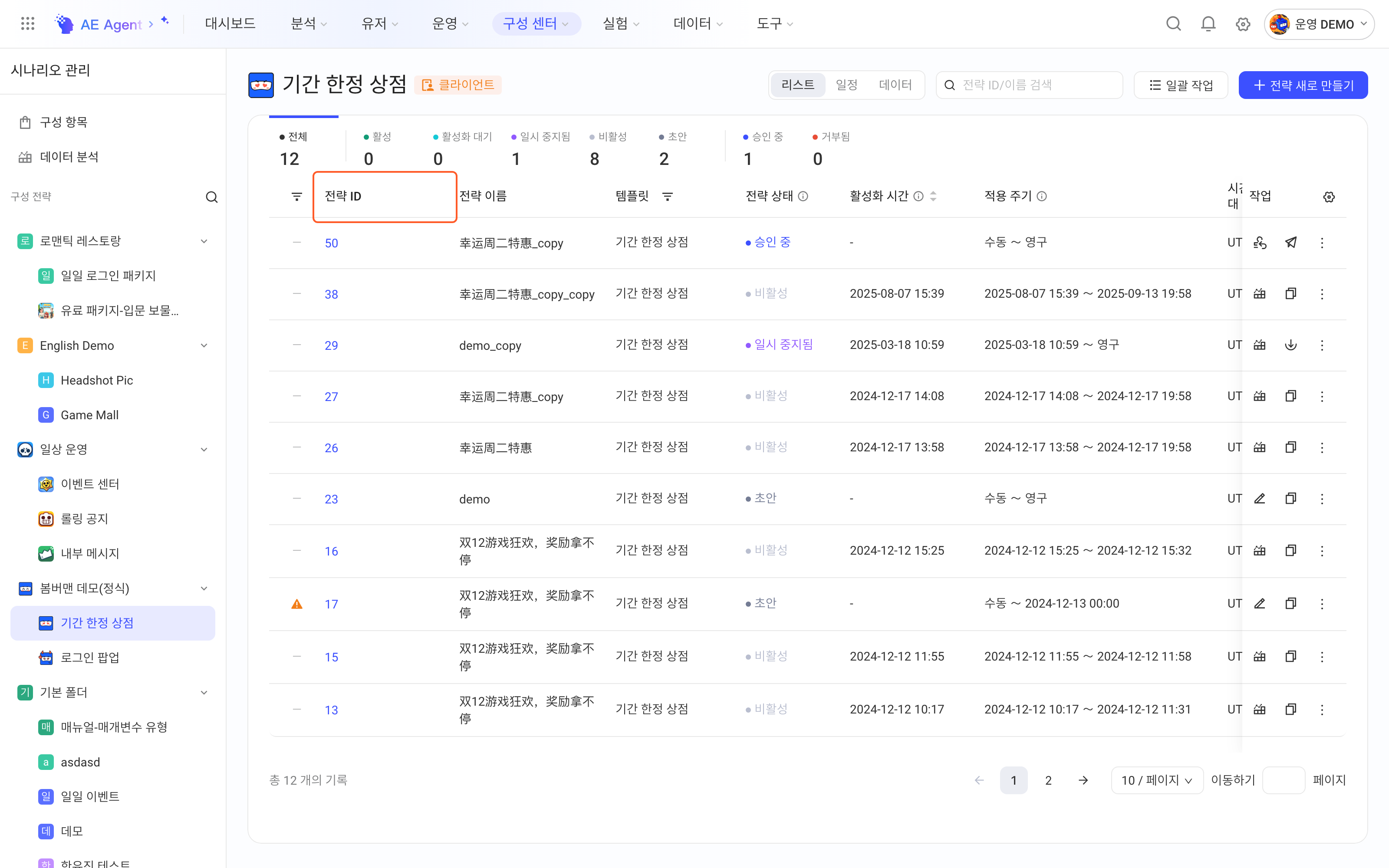Collapse 봄버맨 데모(정식) folder
The image size is (1389, 868).
[204, 588]
